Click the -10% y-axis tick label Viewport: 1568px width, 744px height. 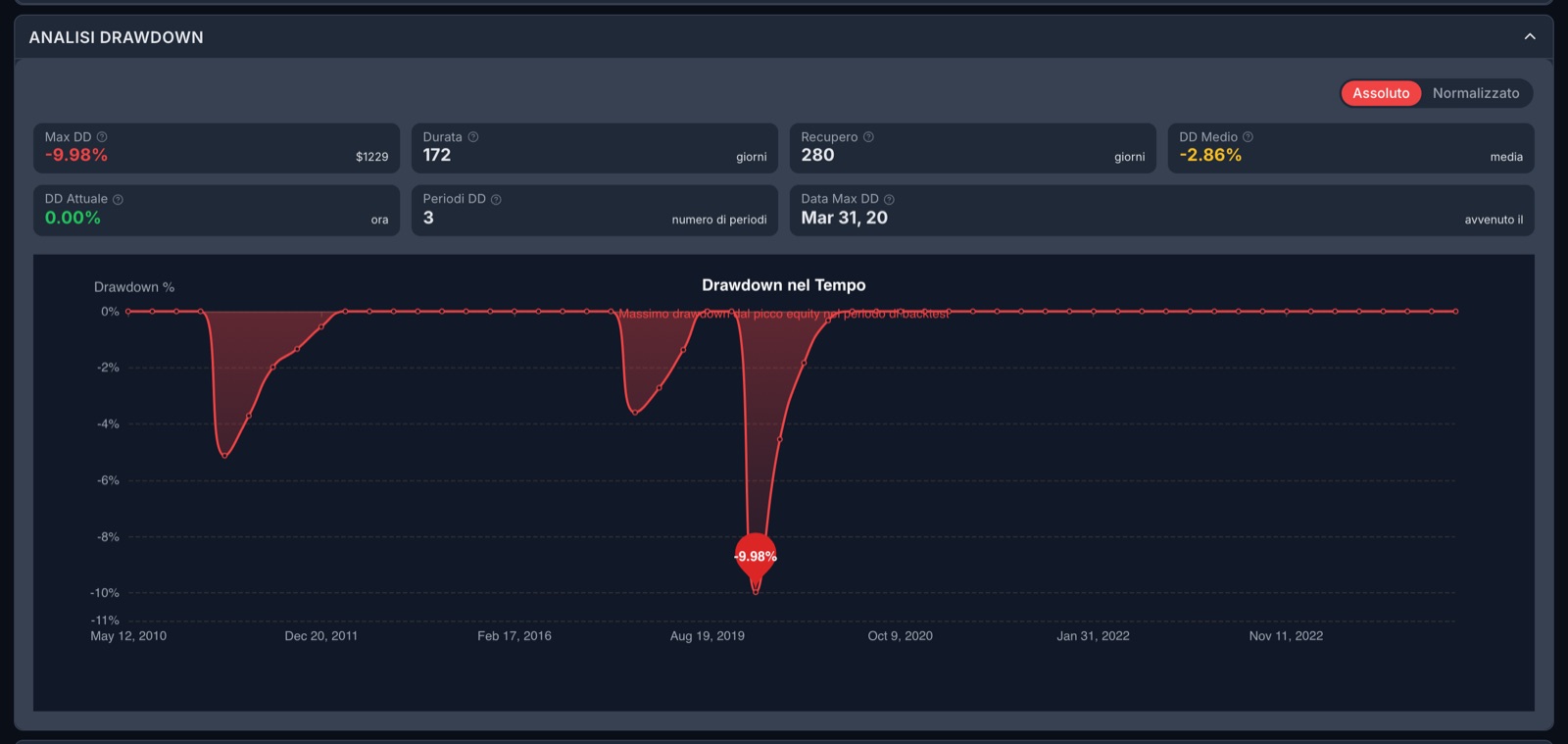(105, 593)
